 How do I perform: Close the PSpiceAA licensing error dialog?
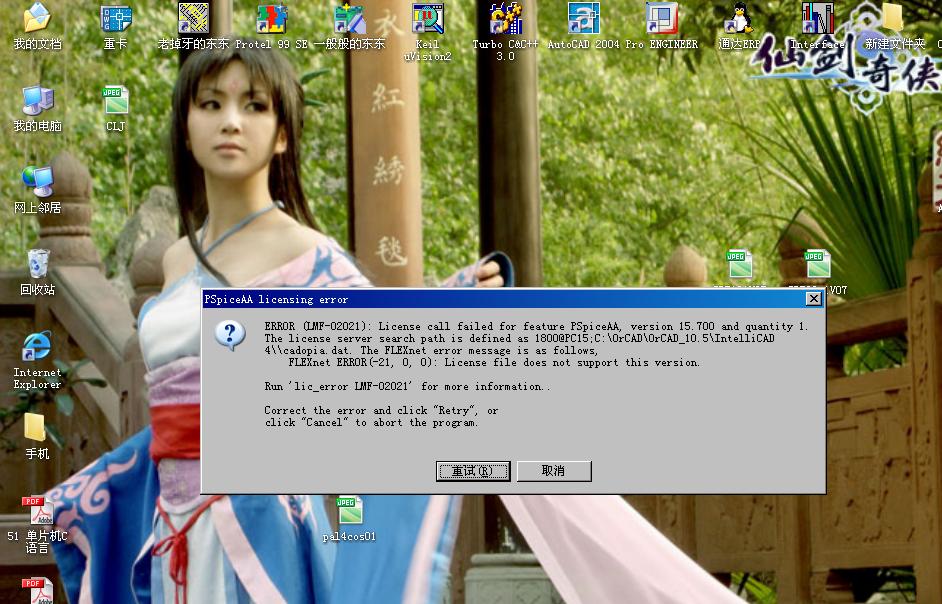tap(813, 299)
